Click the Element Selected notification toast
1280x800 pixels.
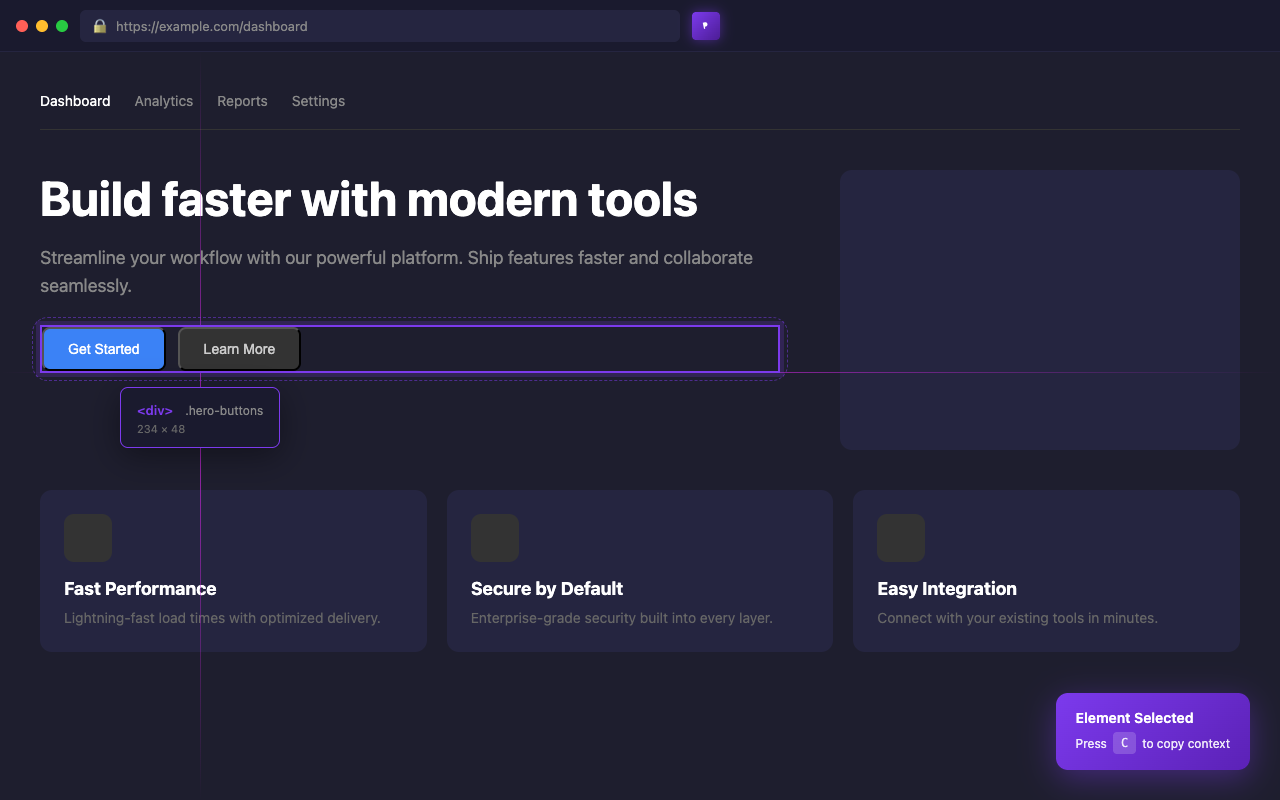point(1153,732)
